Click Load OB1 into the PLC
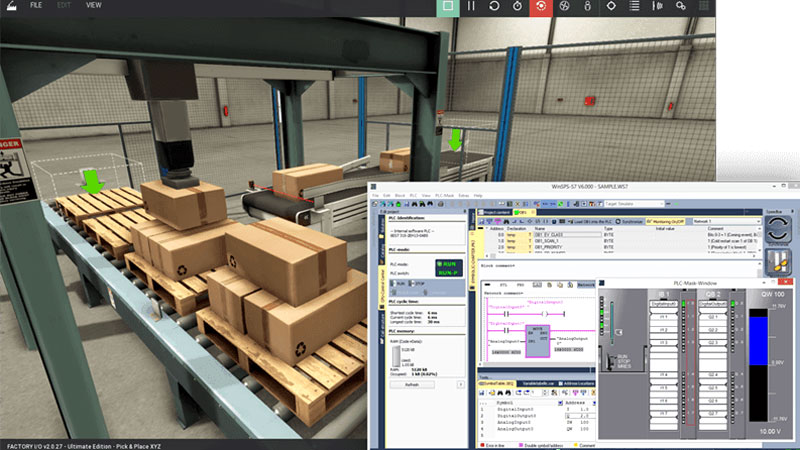Screen dimensions: 800x450 click(589, 221)
